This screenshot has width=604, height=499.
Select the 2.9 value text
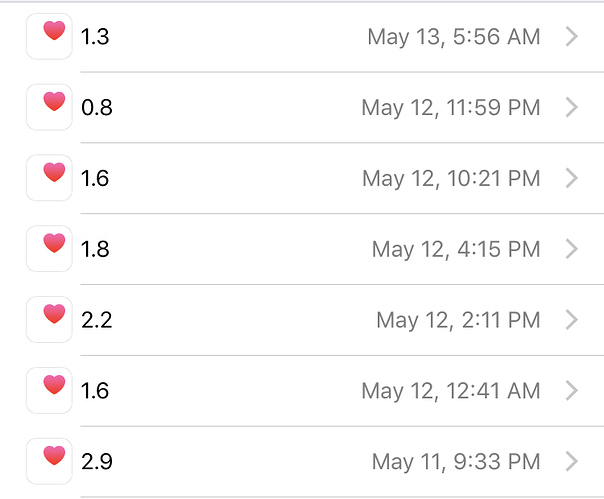(x=97, y=462)
